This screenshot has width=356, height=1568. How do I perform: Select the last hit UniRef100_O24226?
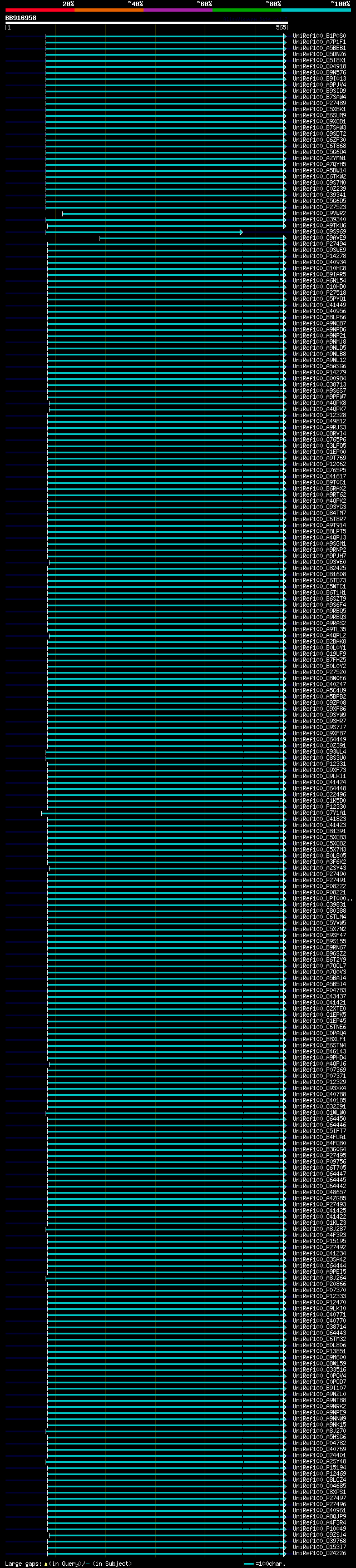(x=319, y=1554)
